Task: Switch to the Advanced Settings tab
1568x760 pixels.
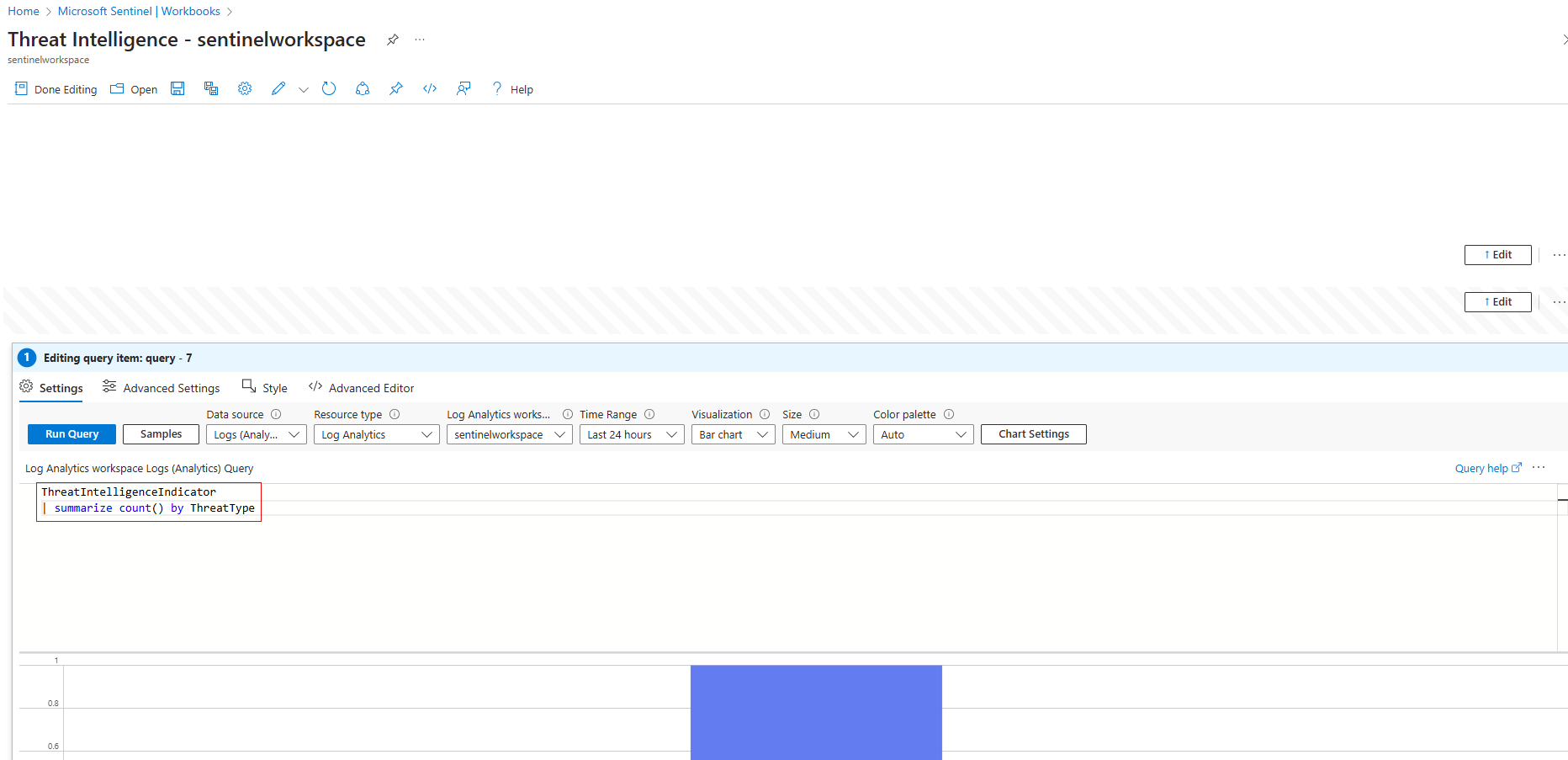Action: coord(162,388)
